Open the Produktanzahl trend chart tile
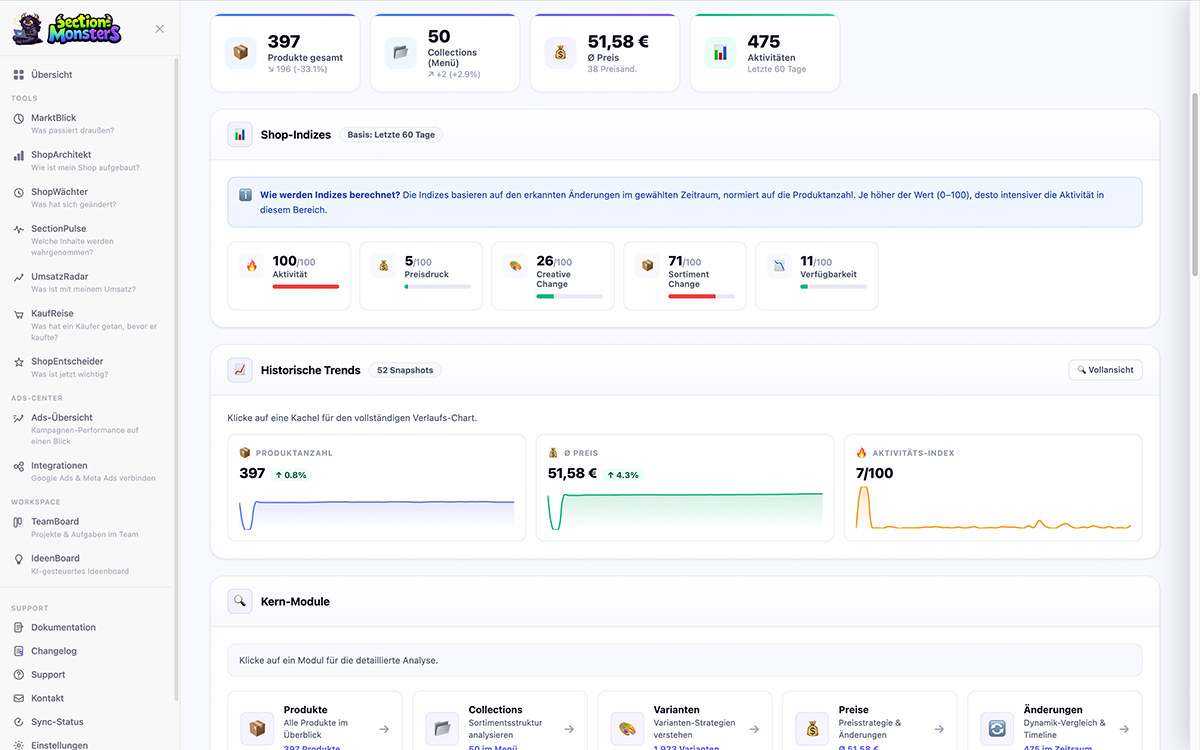This screenshot has width=1200, height=750. pyautogui.click(x=377, y=488)
